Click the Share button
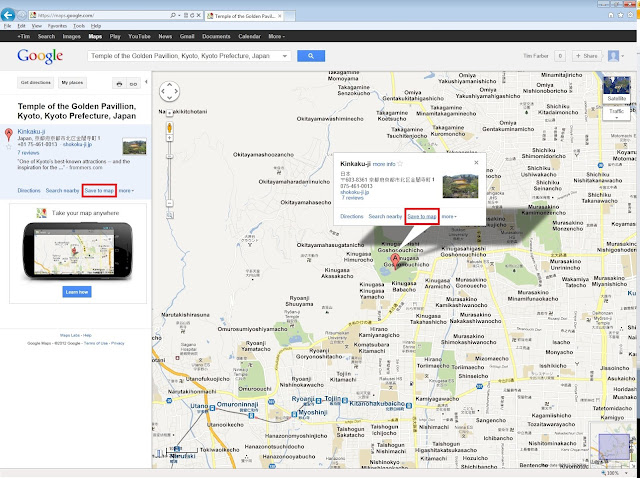 (x=587, y=56)
